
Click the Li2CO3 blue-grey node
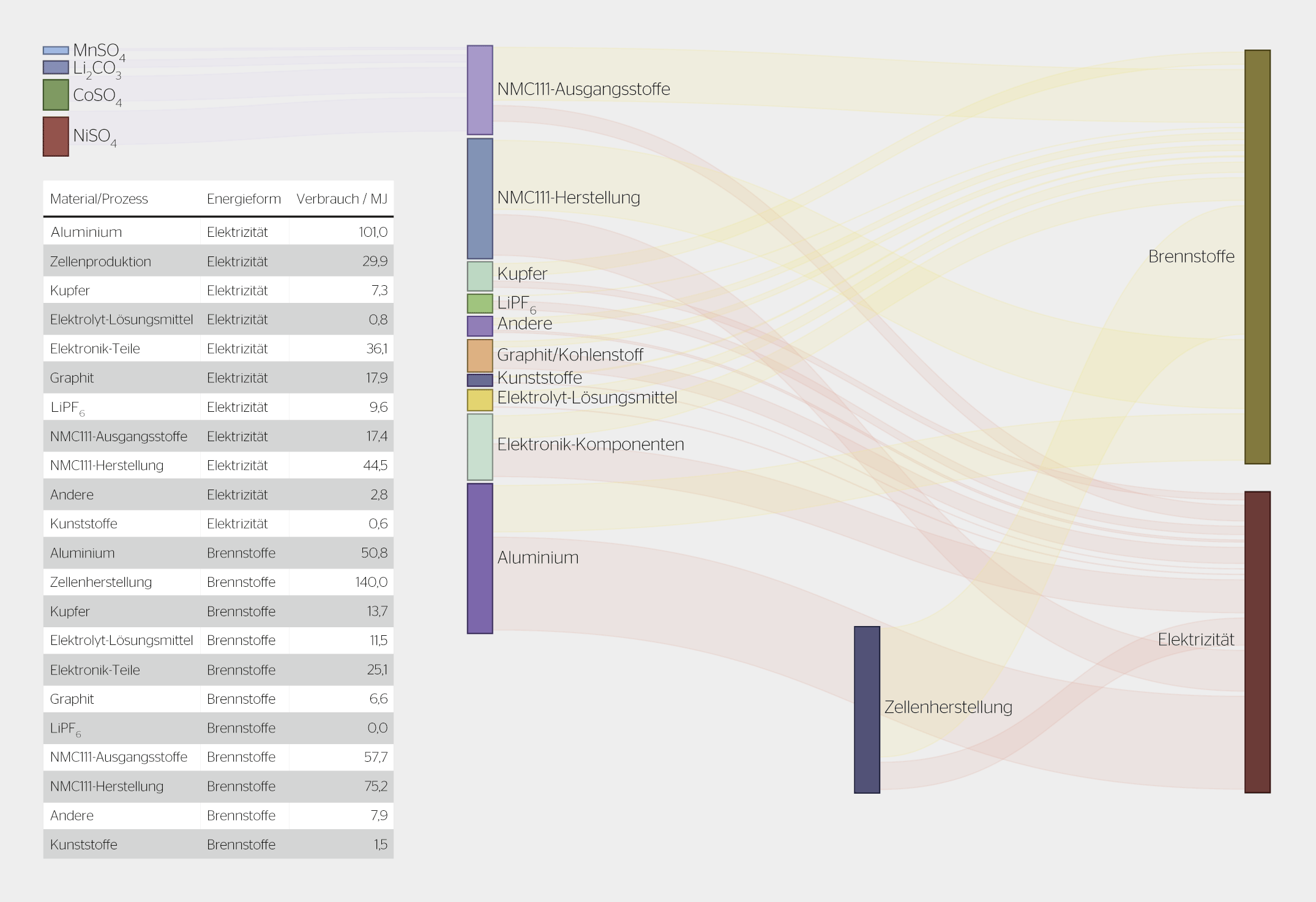56,67
